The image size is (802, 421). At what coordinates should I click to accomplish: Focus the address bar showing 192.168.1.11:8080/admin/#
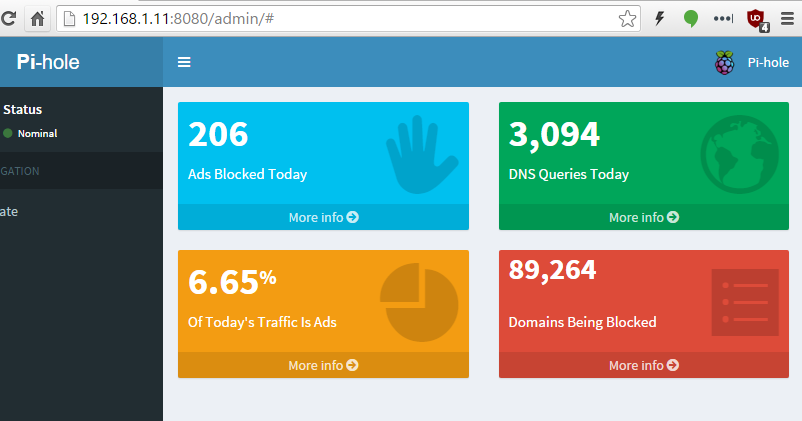pyautogui.click(x=348, y=19)
